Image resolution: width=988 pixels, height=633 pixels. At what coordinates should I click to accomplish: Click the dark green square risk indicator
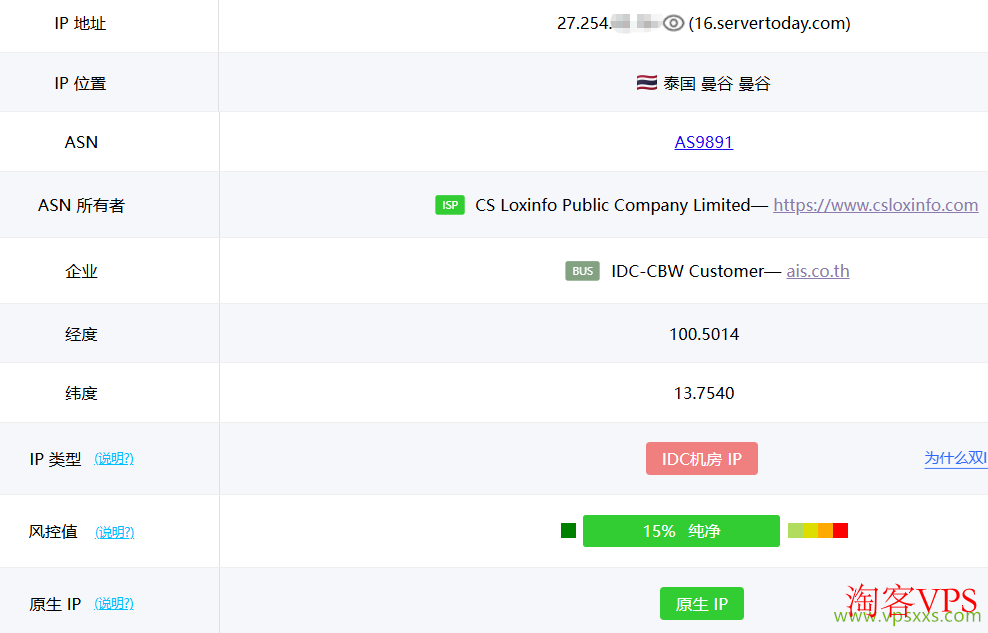[568, 531]
